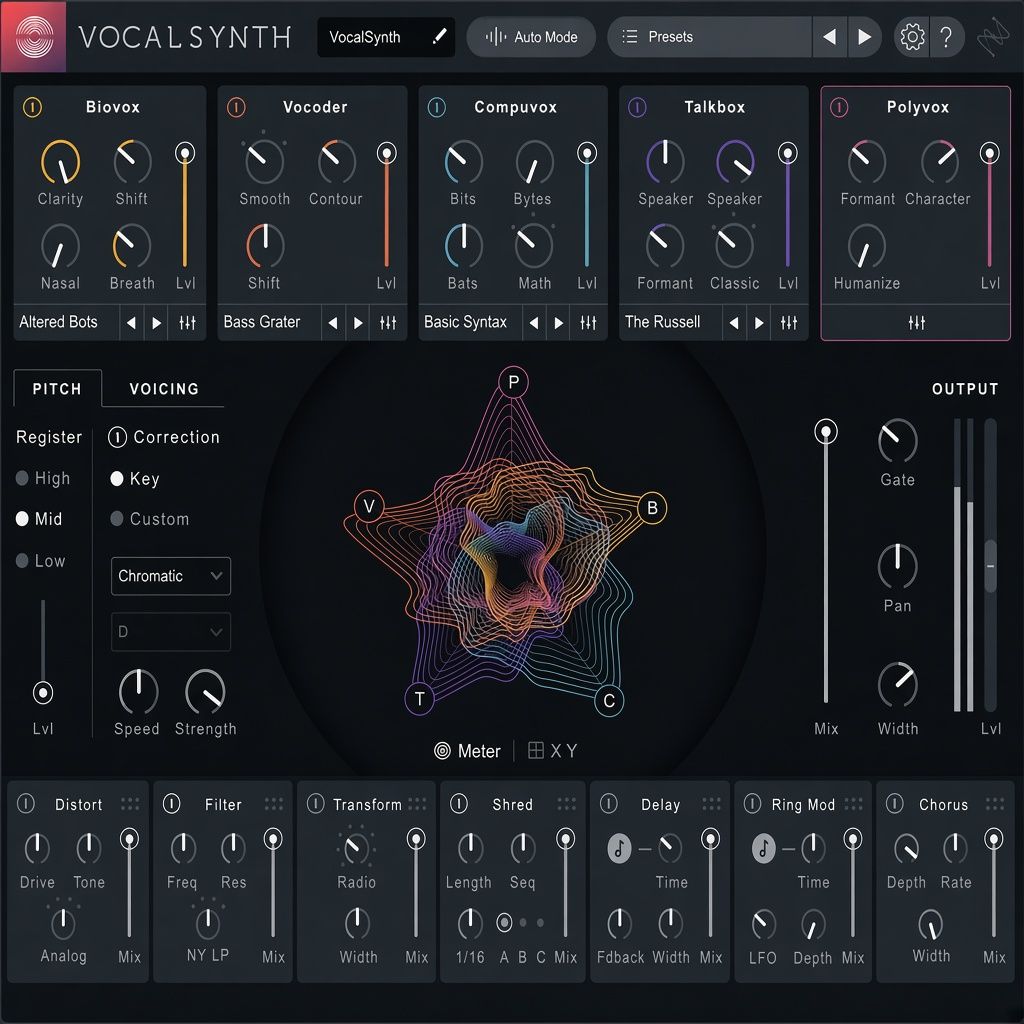Select the B node in visualizer

pos(652,507)
